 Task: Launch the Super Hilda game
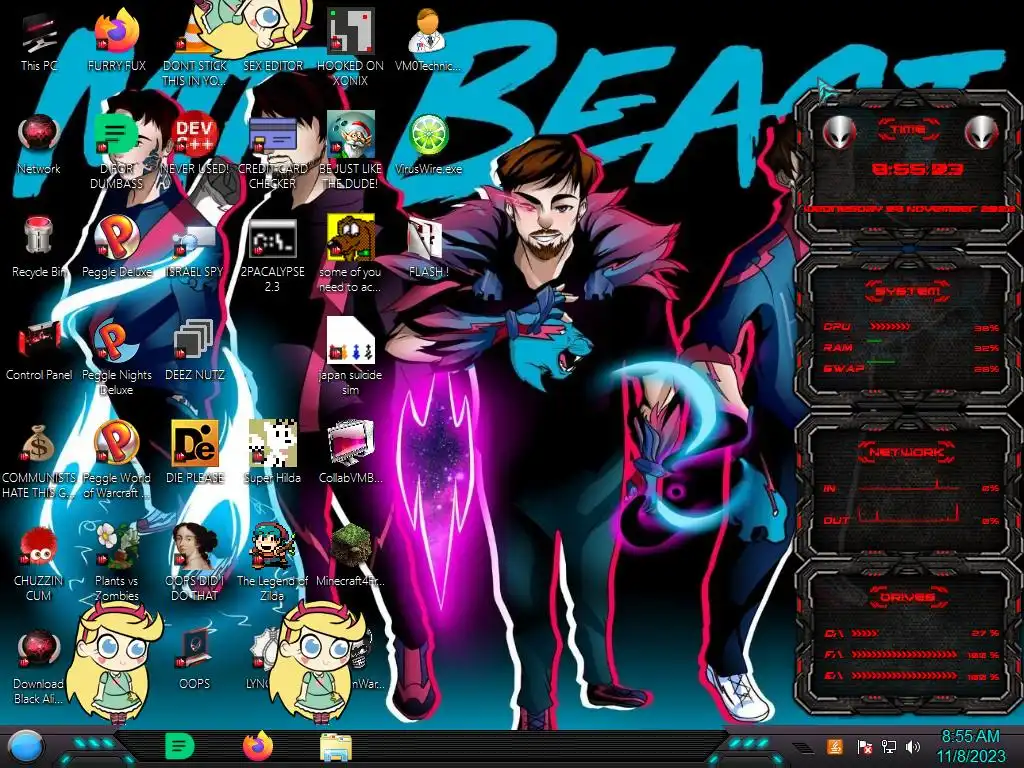coord(272,452)
